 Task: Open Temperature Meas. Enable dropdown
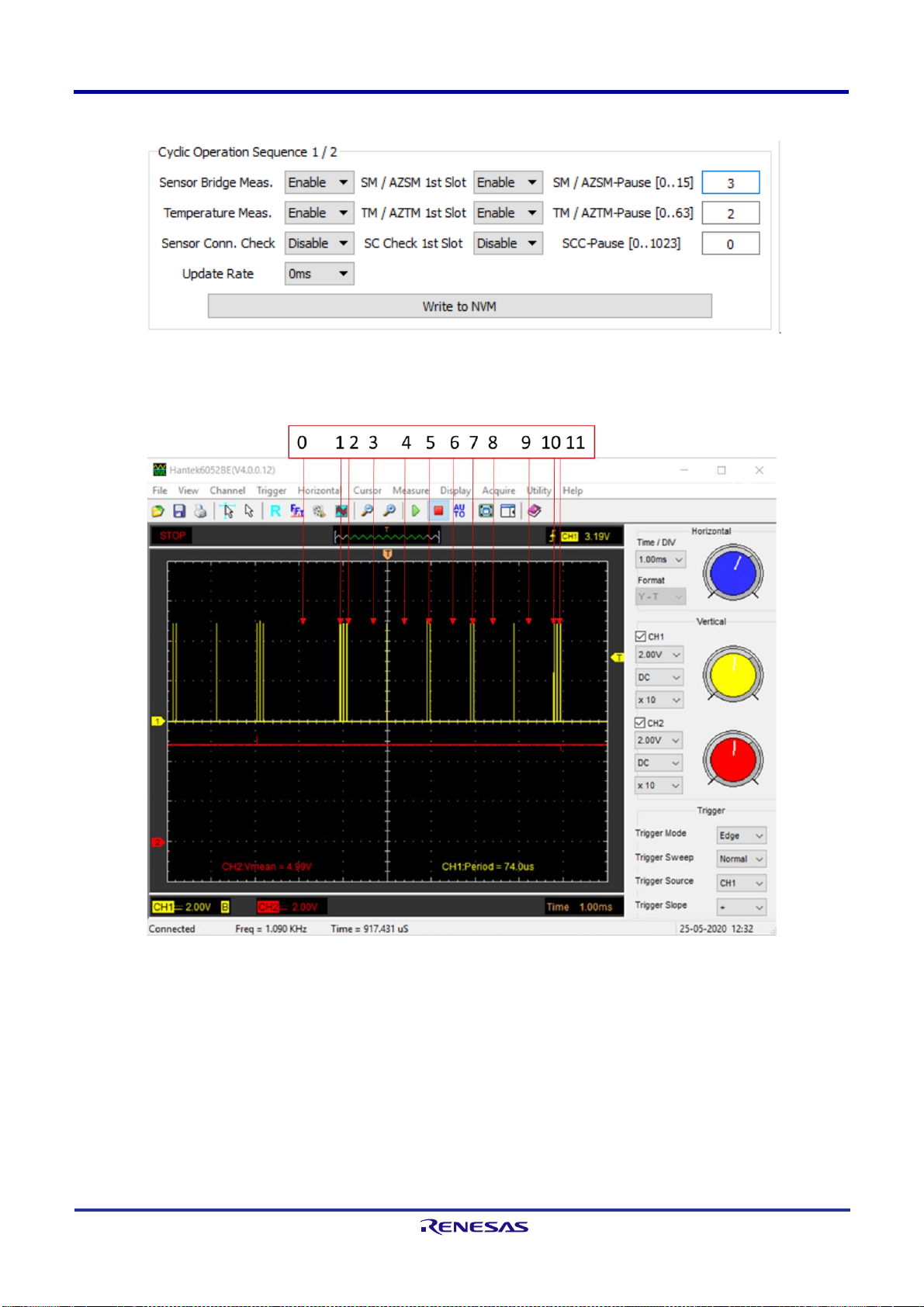[x=320, y=213]
